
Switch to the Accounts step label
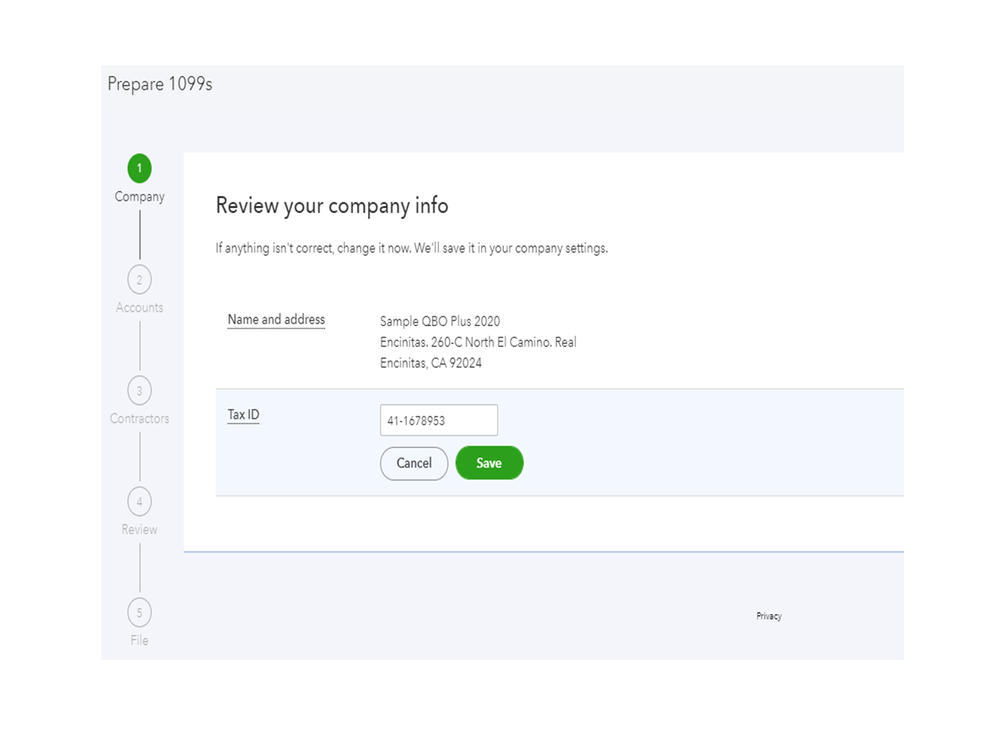pyautogui.click(x=139, y=308)
